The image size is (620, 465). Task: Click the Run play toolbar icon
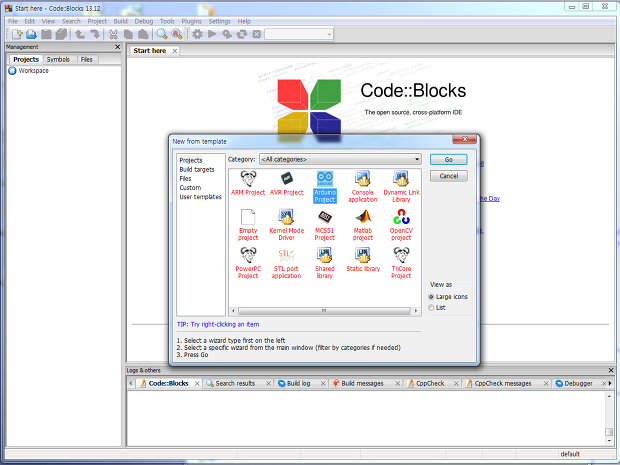click(212, 34)
